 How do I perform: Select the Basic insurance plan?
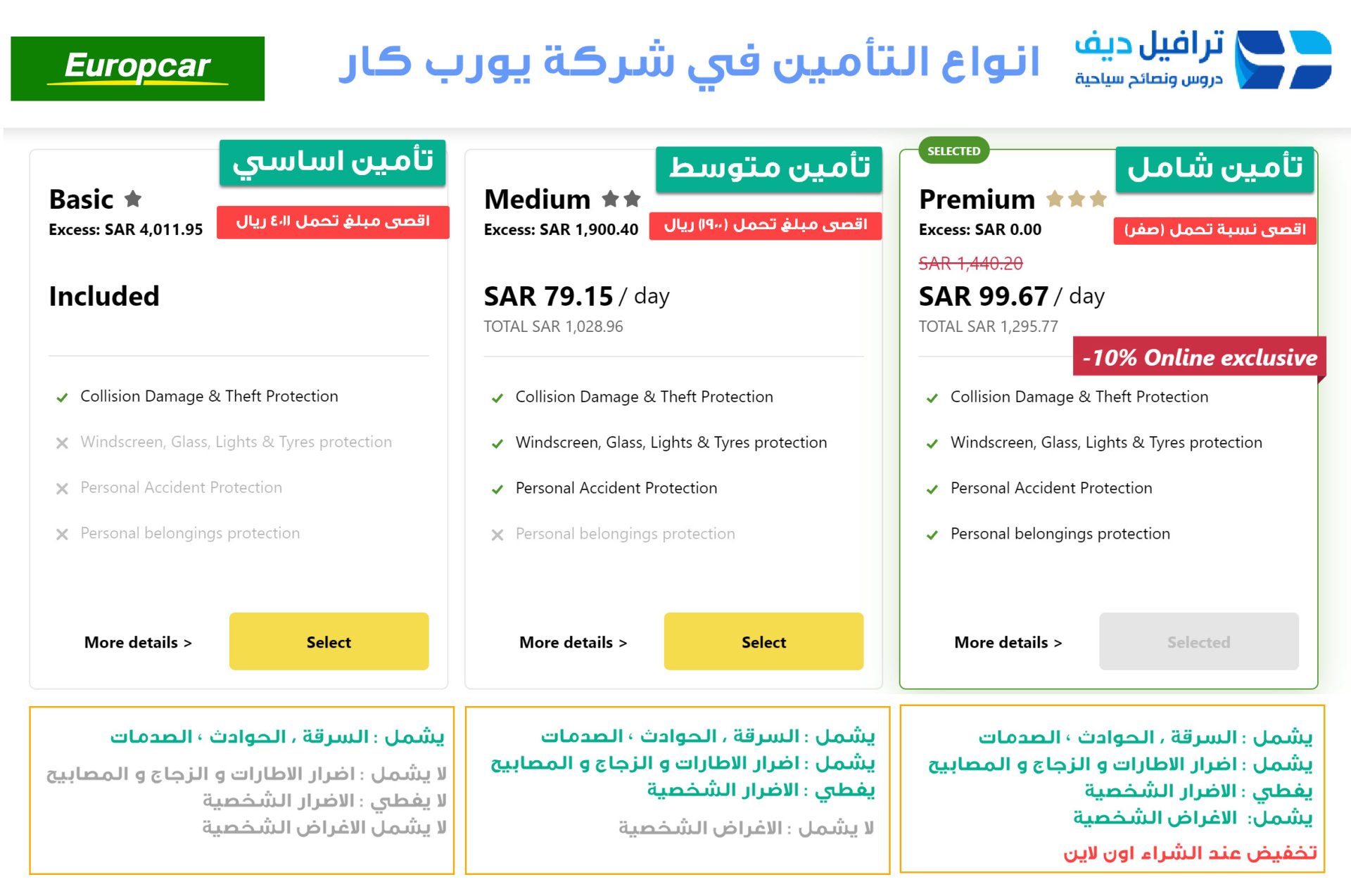click(x=329, y=641)
